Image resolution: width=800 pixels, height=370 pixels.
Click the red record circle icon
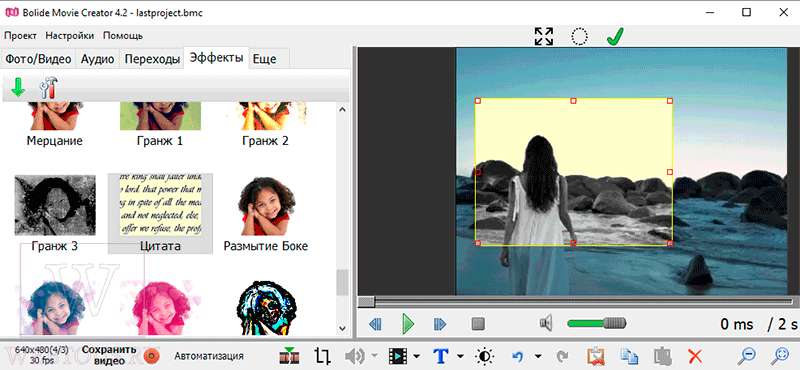(152, 355)
